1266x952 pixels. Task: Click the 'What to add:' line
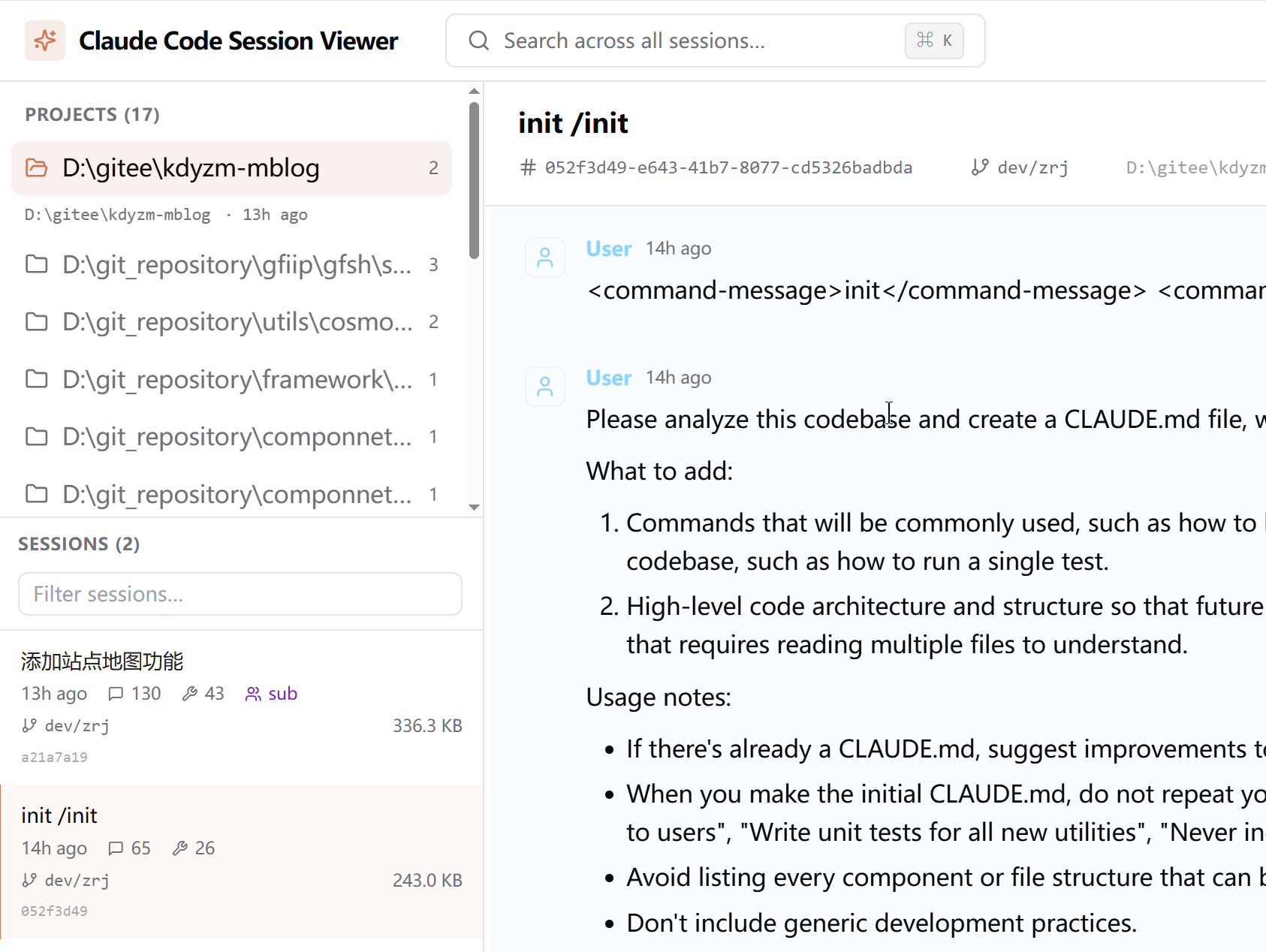(659, 471)
